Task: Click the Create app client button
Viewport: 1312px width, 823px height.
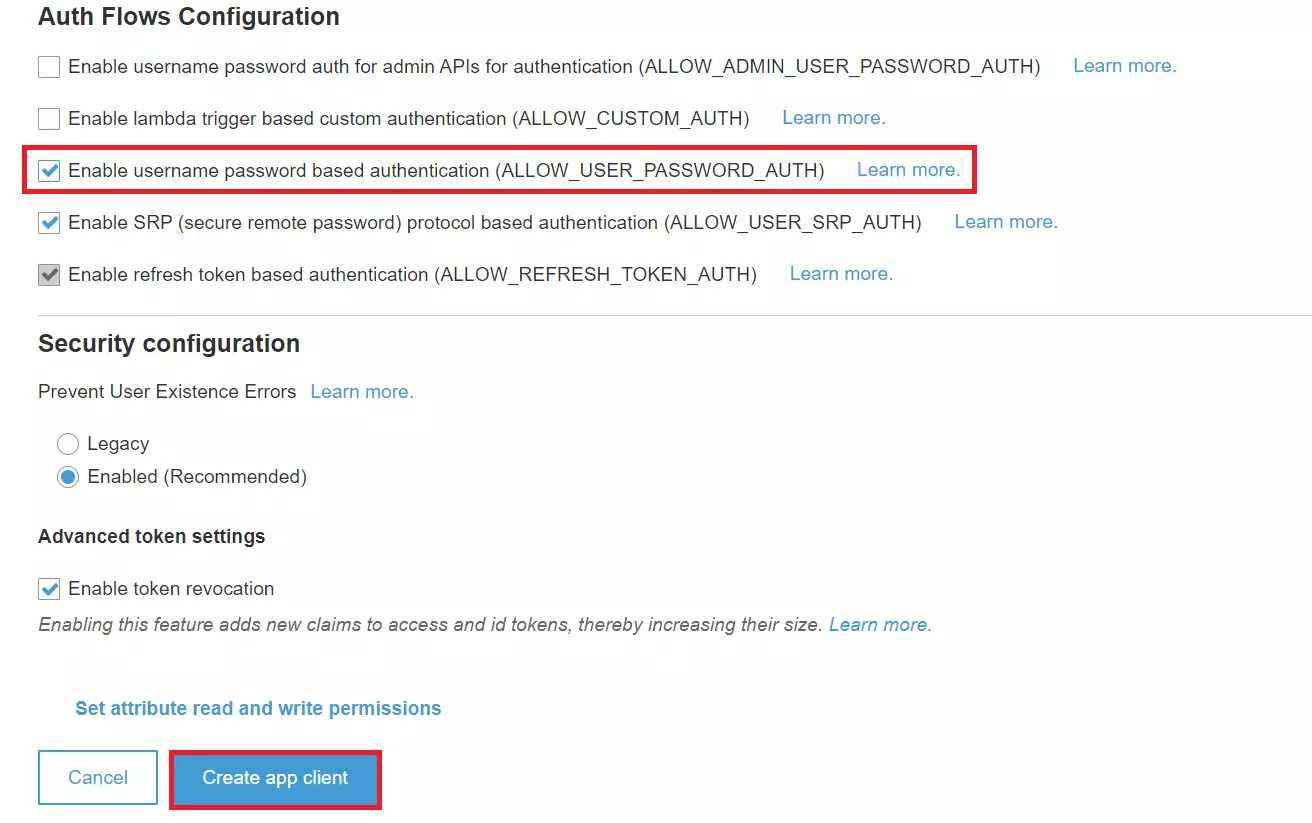Action: (x=275, y=777)
